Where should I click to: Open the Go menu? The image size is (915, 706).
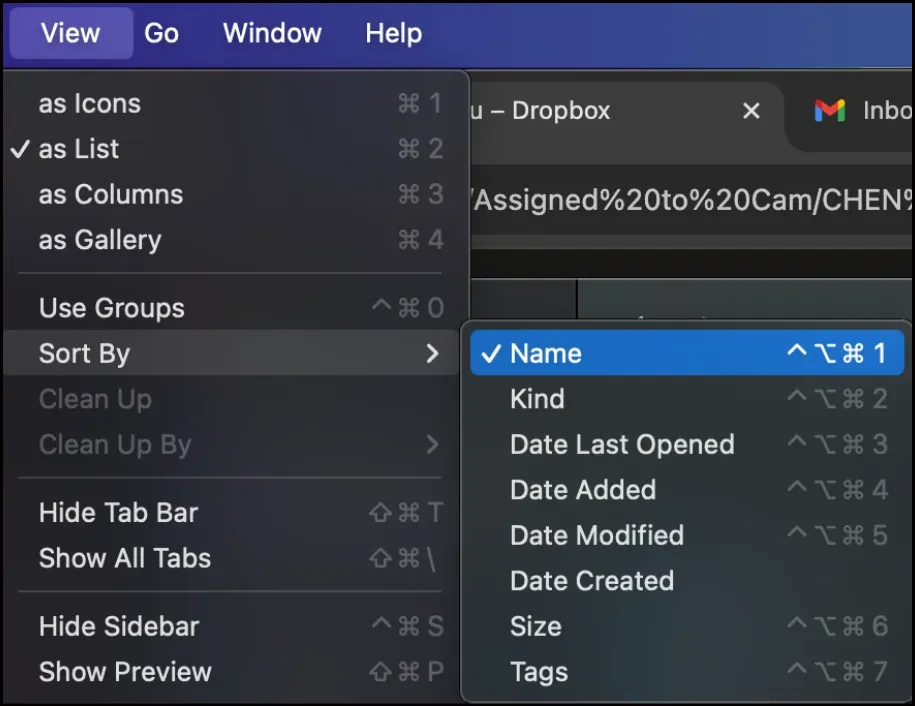coord(161,33)
